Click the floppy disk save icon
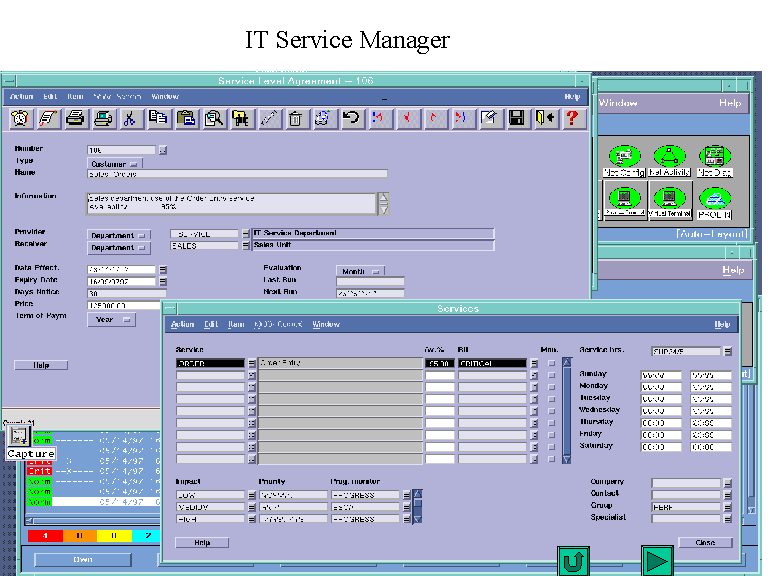The width and height of the screenshot is (768, 576). click(517, 119)
